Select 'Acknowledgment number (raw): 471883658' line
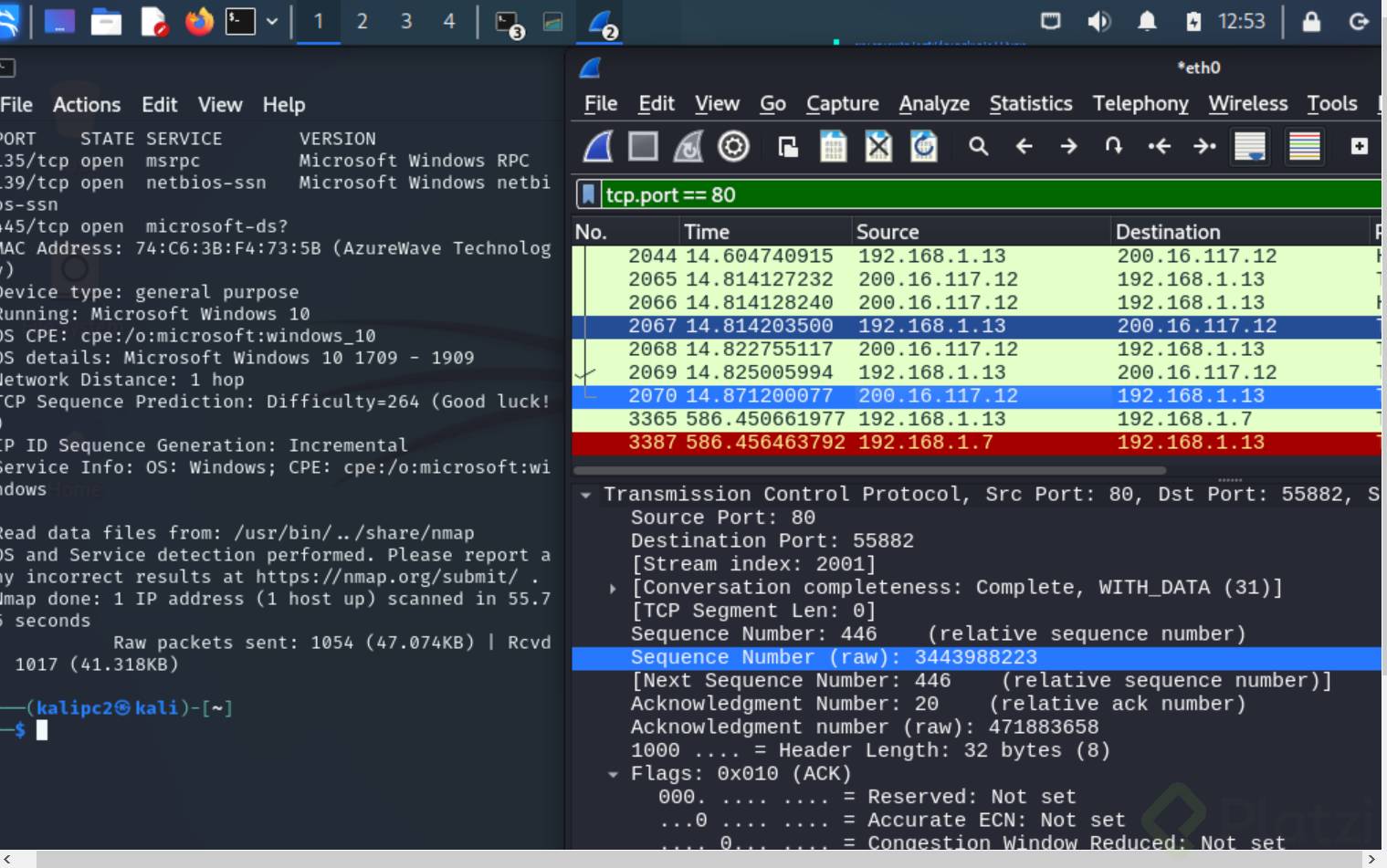The height and width of the screenshot is (868, 1387). (865, 727)
